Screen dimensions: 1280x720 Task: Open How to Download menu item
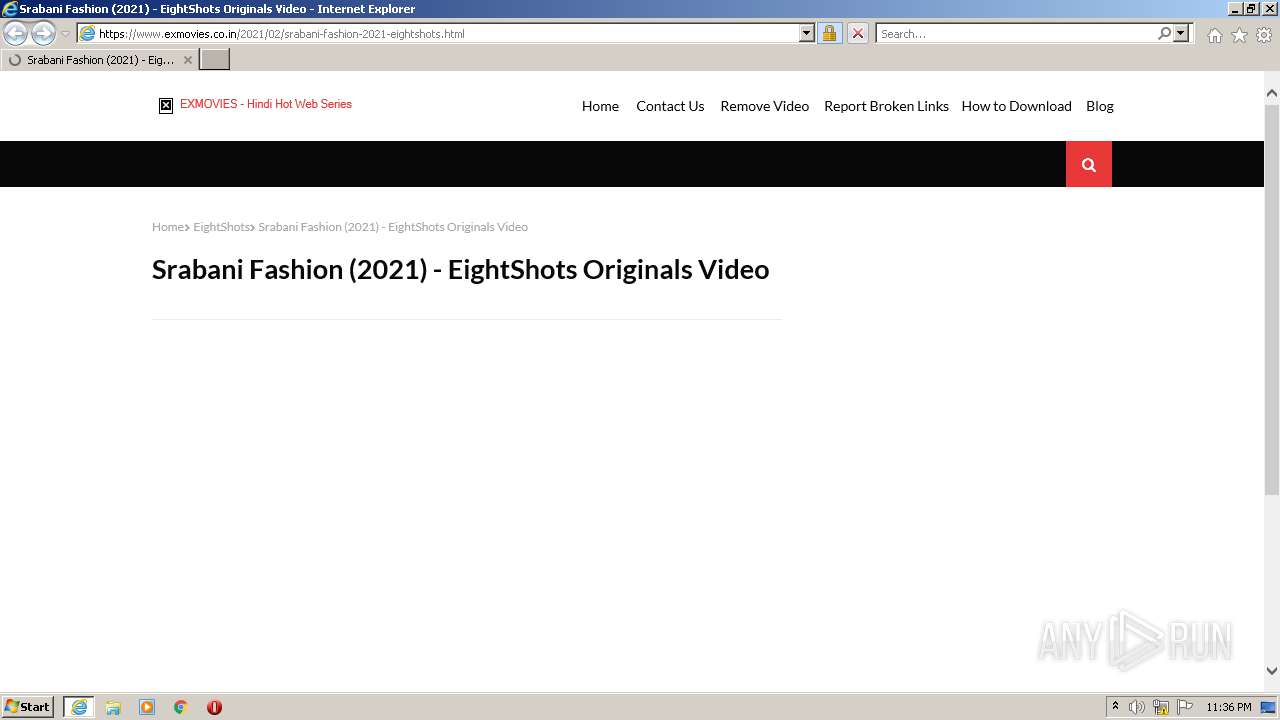pyautogui.click(x=1016, y=106)
